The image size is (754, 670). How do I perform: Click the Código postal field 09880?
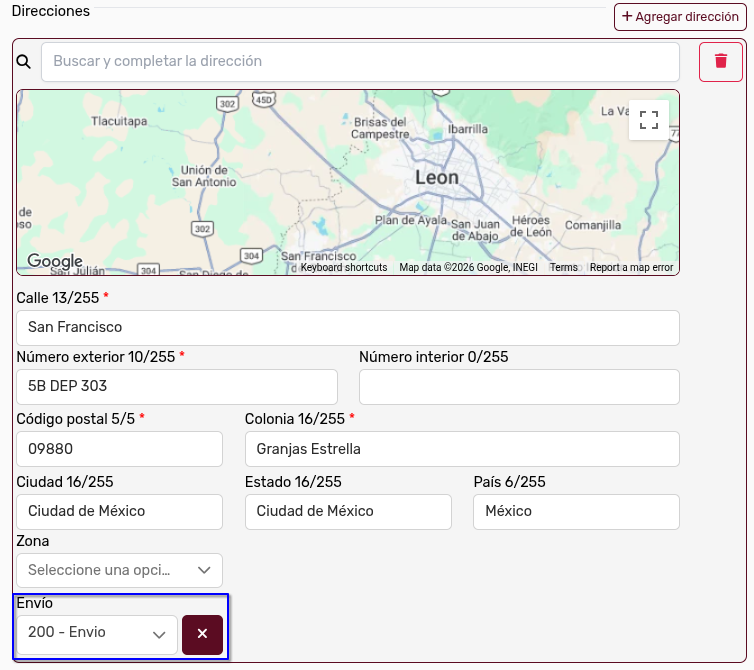pos(119,449)
